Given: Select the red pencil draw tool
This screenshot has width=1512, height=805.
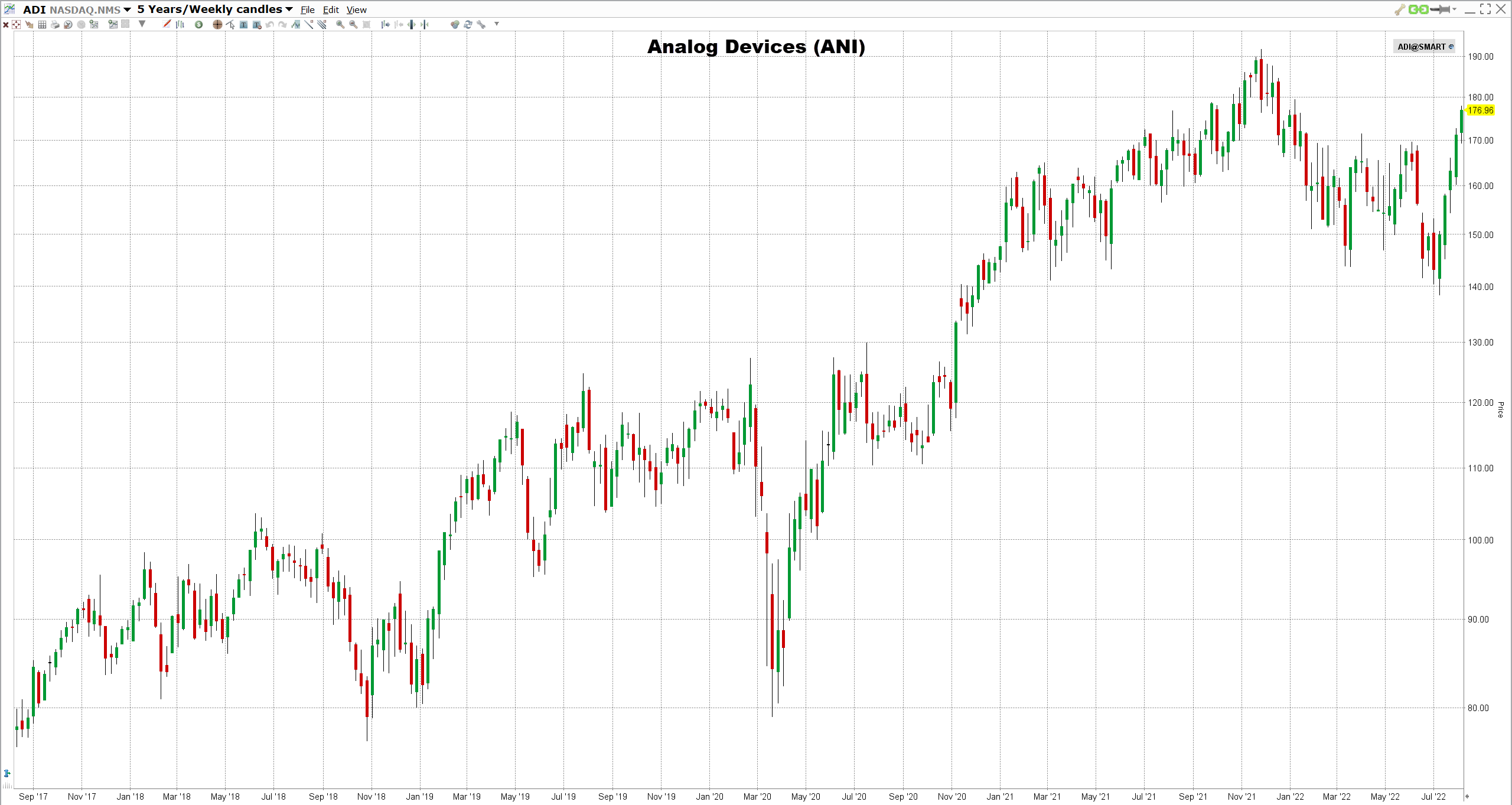Looking at the screenshot, I should [167, 24].
